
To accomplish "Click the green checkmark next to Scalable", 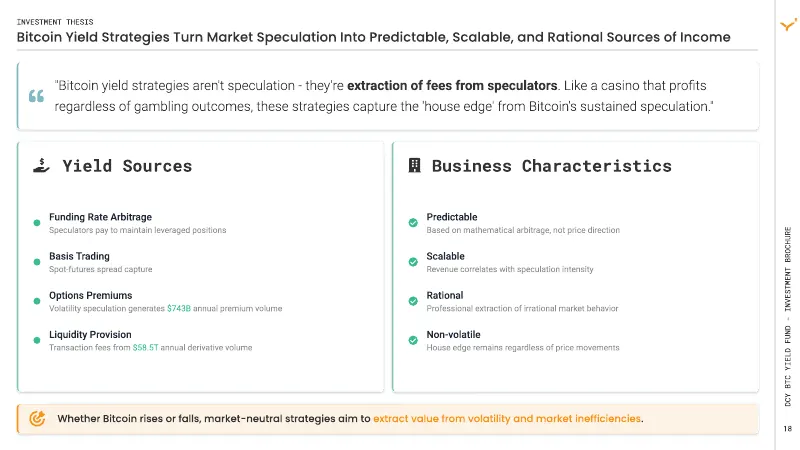I will click(x=413, y=262).
